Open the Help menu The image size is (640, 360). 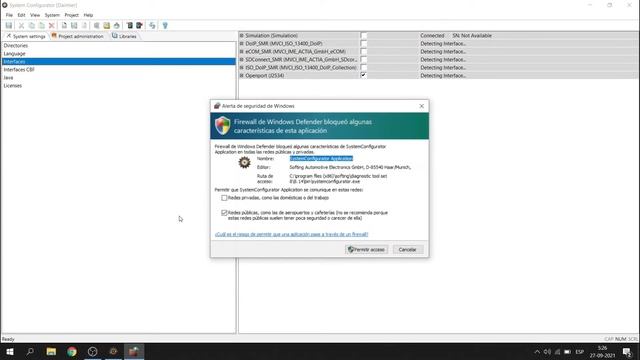click(x=88, y=15)
